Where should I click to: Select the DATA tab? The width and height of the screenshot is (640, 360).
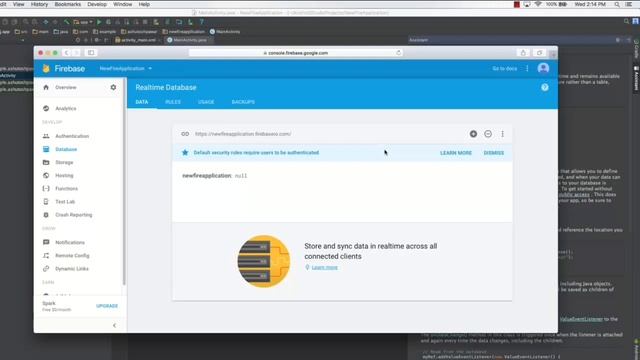point(142,102)
